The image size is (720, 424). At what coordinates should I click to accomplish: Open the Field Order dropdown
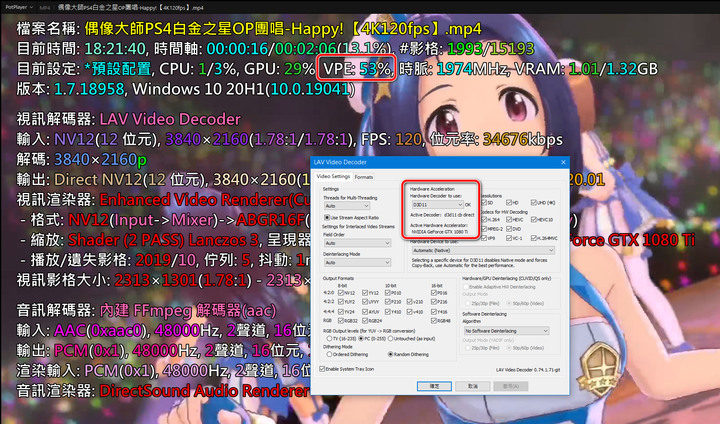click(x=357, y=243)
